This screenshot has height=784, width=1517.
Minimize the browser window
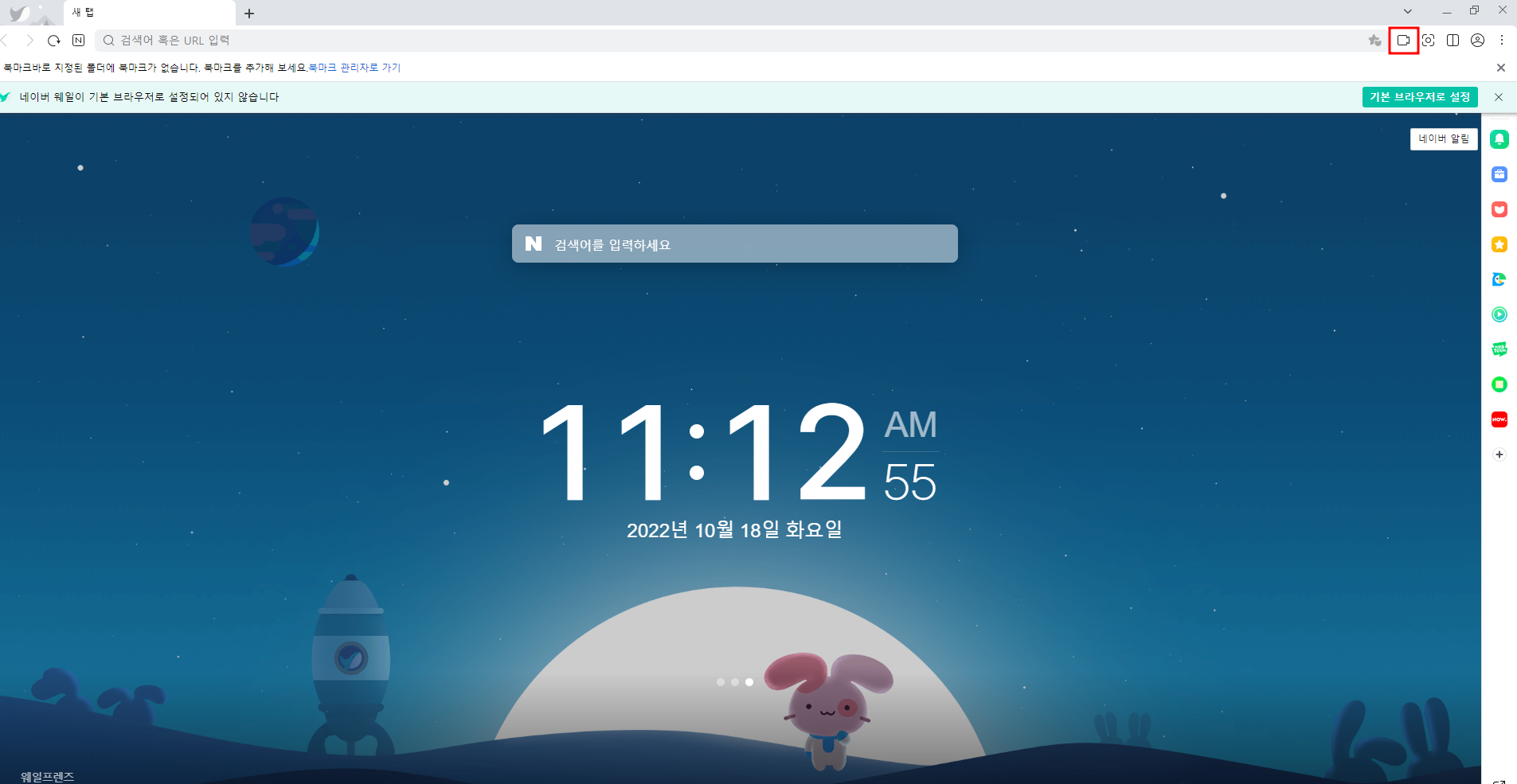tap(1447, 11)
